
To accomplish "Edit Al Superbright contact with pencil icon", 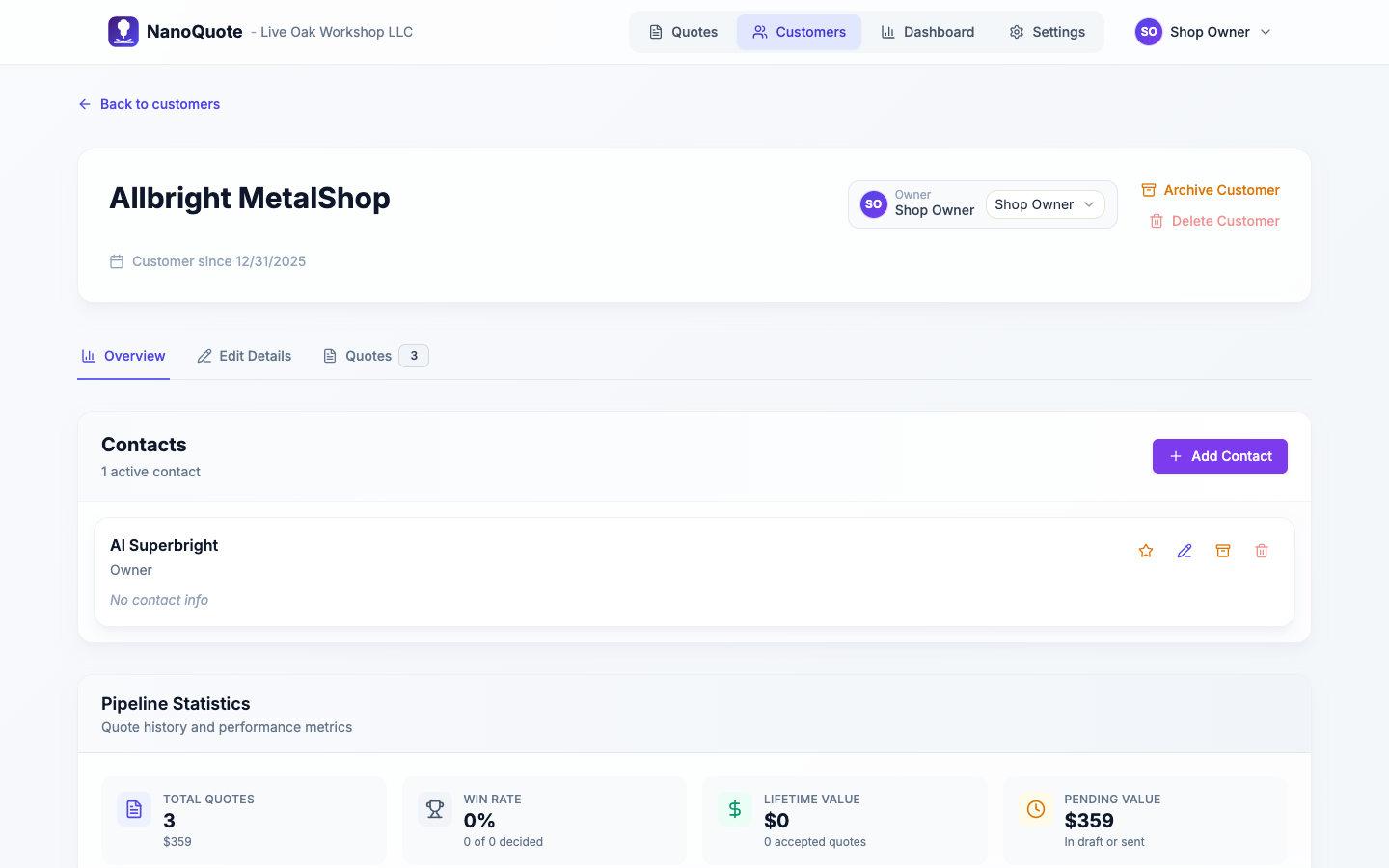I will click(1185, 551).
